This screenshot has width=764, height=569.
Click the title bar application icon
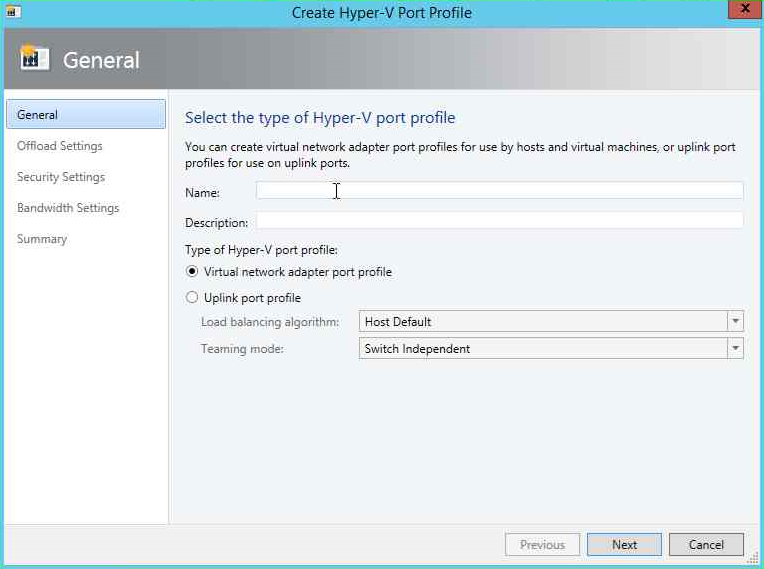[12, 11]
